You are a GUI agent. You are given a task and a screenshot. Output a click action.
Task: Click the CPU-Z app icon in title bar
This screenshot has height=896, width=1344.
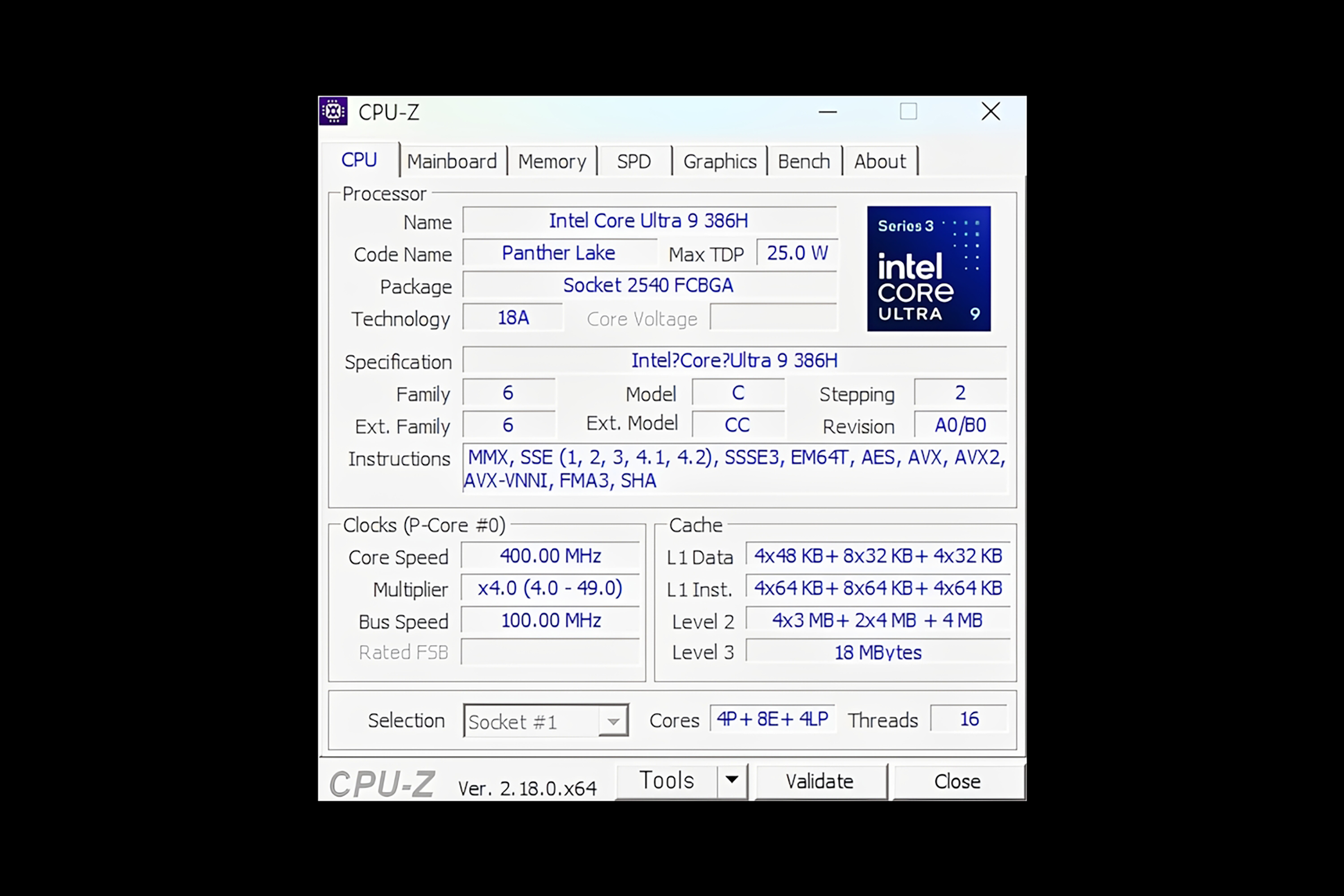pos(333,112)
